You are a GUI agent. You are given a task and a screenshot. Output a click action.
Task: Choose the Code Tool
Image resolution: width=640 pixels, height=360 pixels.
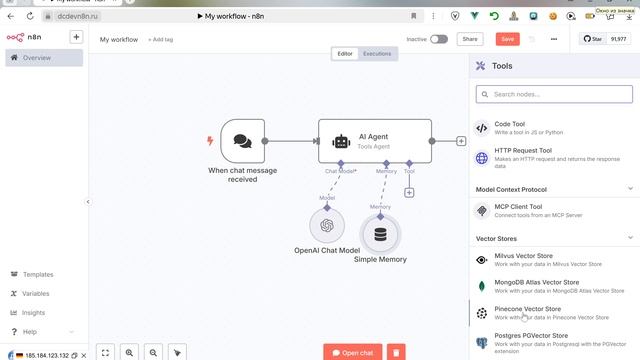point(555,128)
